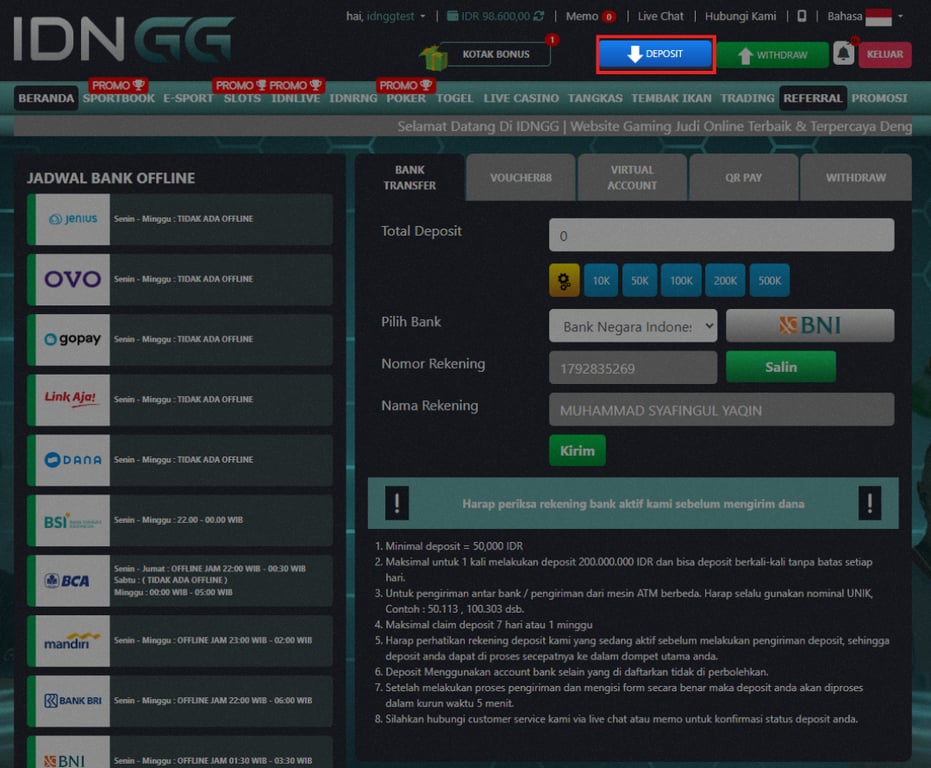The height and width of the screenshot is (768, 931).
Task: Click the green Kirim submit button
Action: 577,451
